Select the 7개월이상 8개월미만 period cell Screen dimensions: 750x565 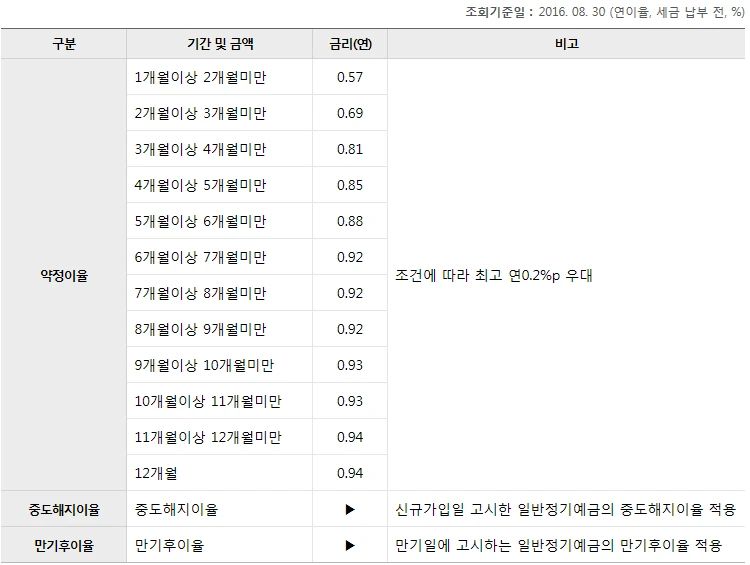point(220,293)
